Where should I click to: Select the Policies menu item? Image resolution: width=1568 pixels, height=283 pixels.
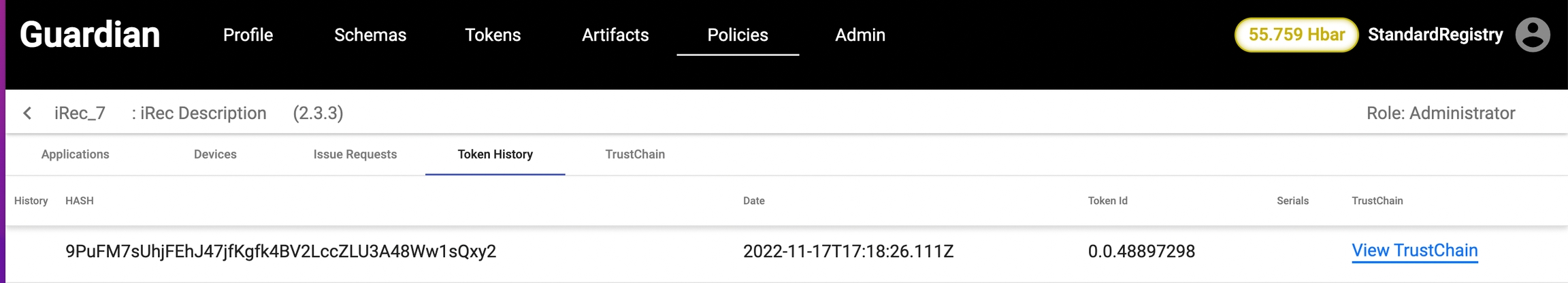pyautogui.click(x=738, y=35)
